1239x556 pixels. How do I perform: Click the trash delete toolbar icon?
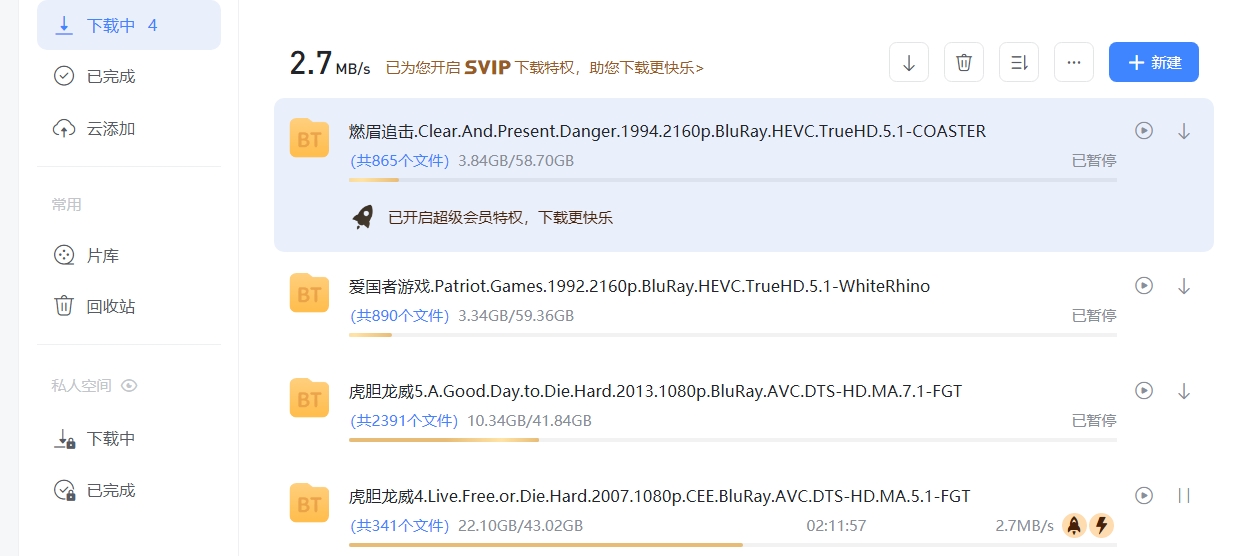tap(964, 62)
